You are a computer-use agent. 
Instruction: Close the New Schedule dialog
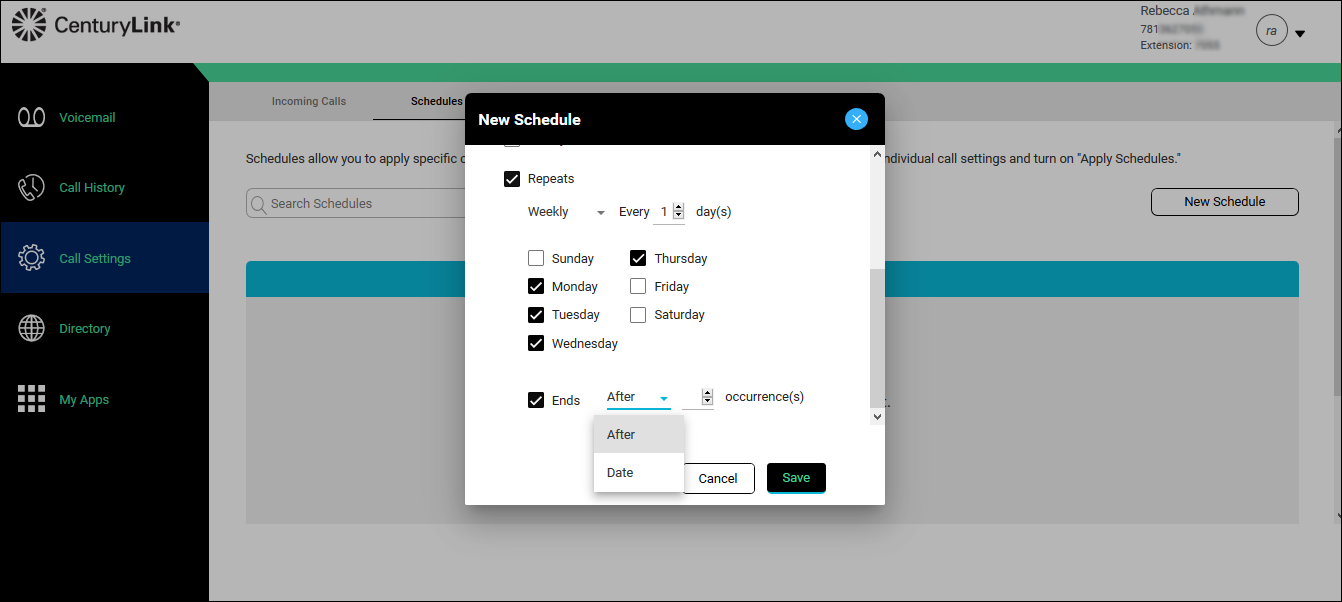pyautogui.click(x=856, y=119)
